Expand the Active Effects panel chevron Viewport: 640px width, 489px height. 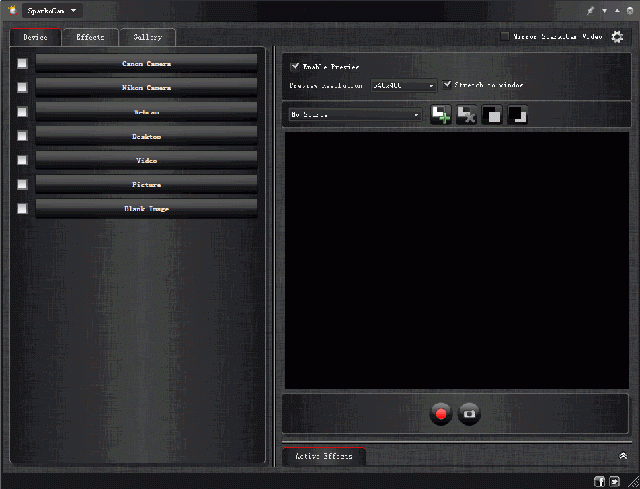coord(623,456)
